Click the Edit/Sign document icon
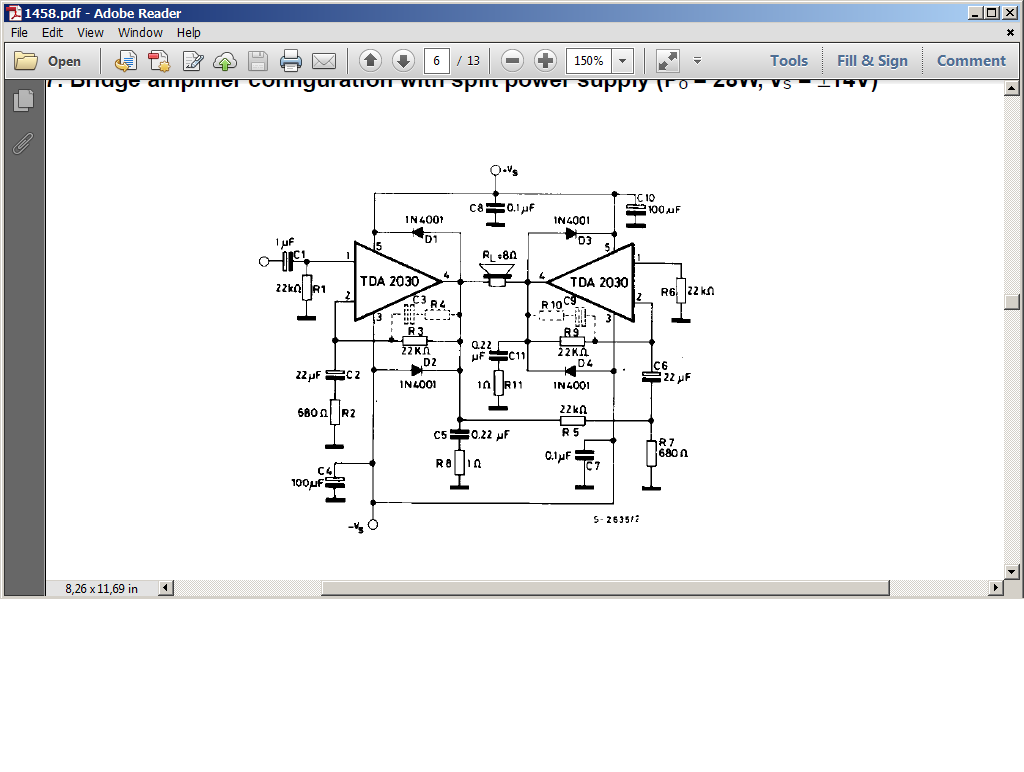Screen dimensions: 1024x772 [193, 61]
